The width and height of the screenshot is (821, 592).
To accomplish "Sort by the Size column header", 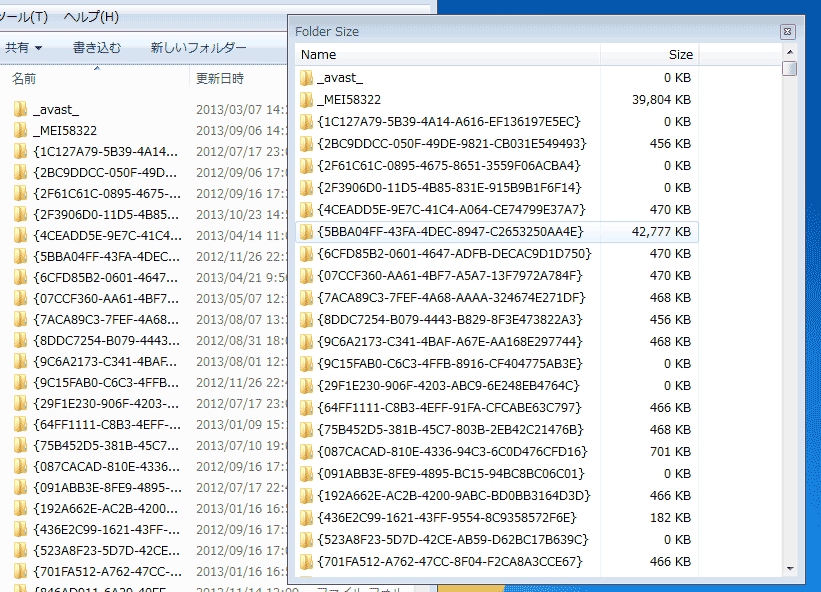I will point(680,53).
